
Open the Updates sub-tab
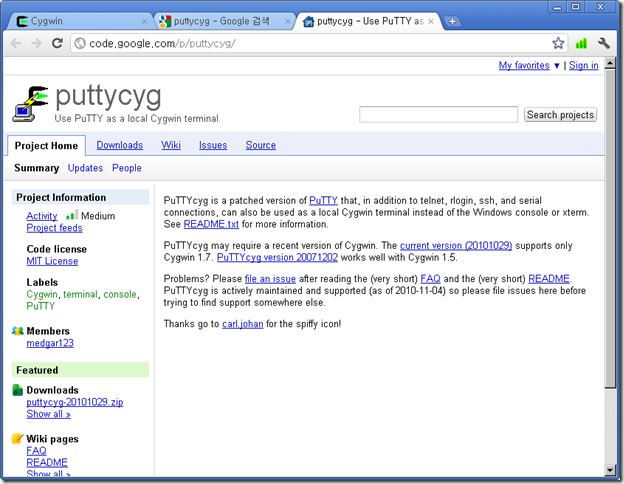[85, 168]
